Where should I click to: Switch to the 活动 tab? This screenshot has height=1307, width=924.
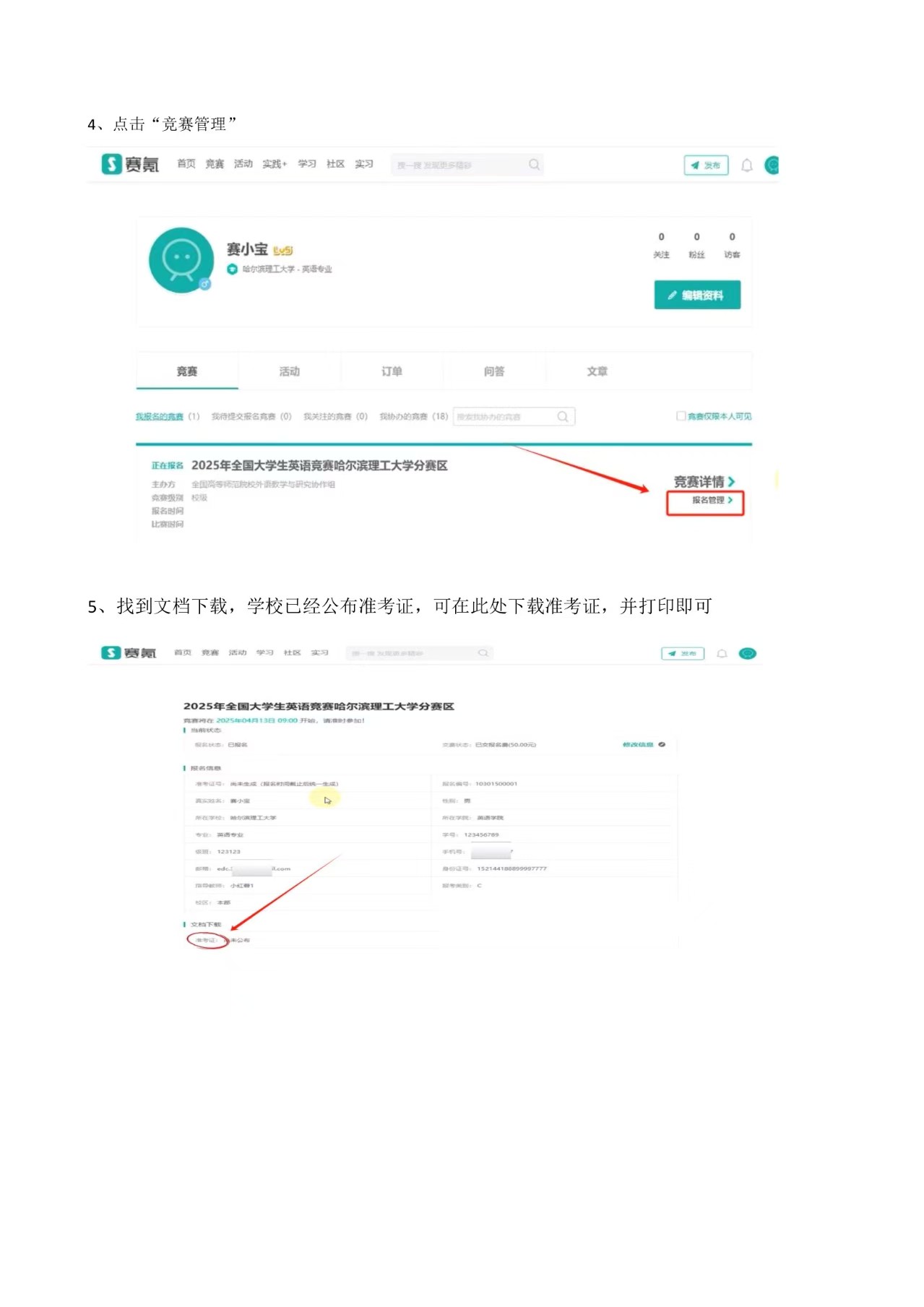tap(290, 371)
